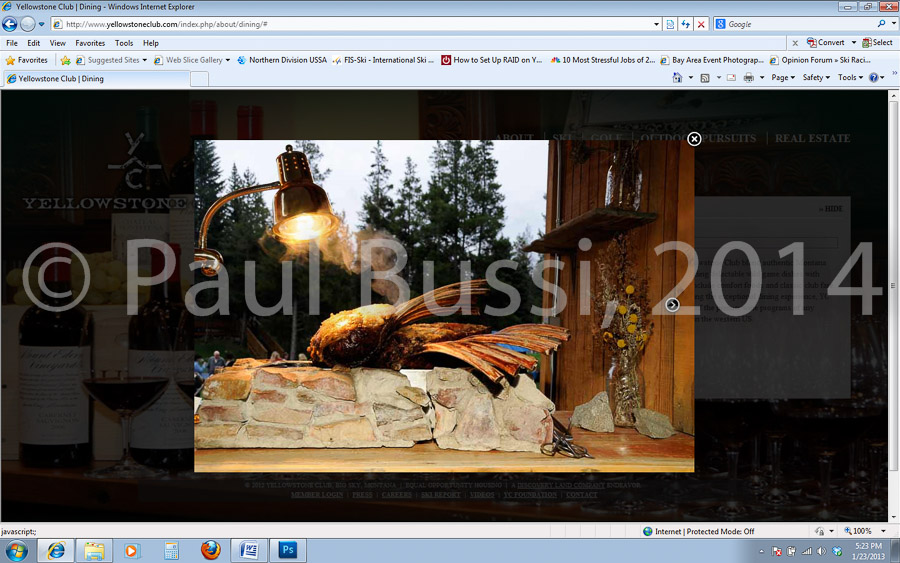
Task: Click the 100% zoom level button
Action: (858, 531)
